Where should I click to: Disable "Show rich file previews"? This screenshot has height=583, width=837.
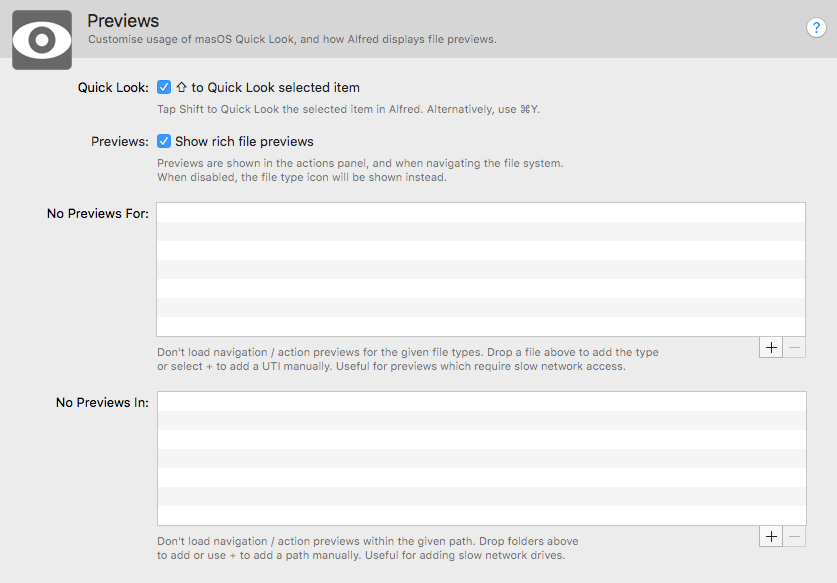pyautogui.click(x=164, y=141)
